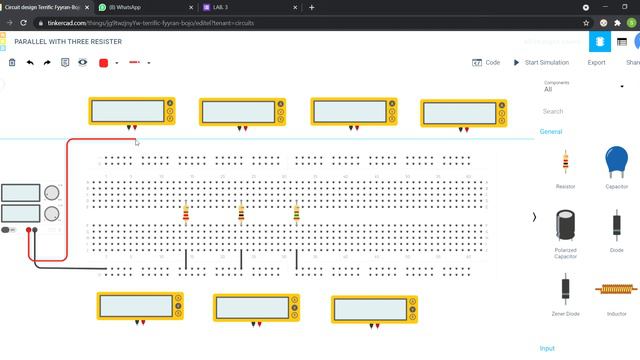The height and width of the screenshot is (360, 640).
Task: Open the wire color dropdown arrow
Action: point(117,63)
